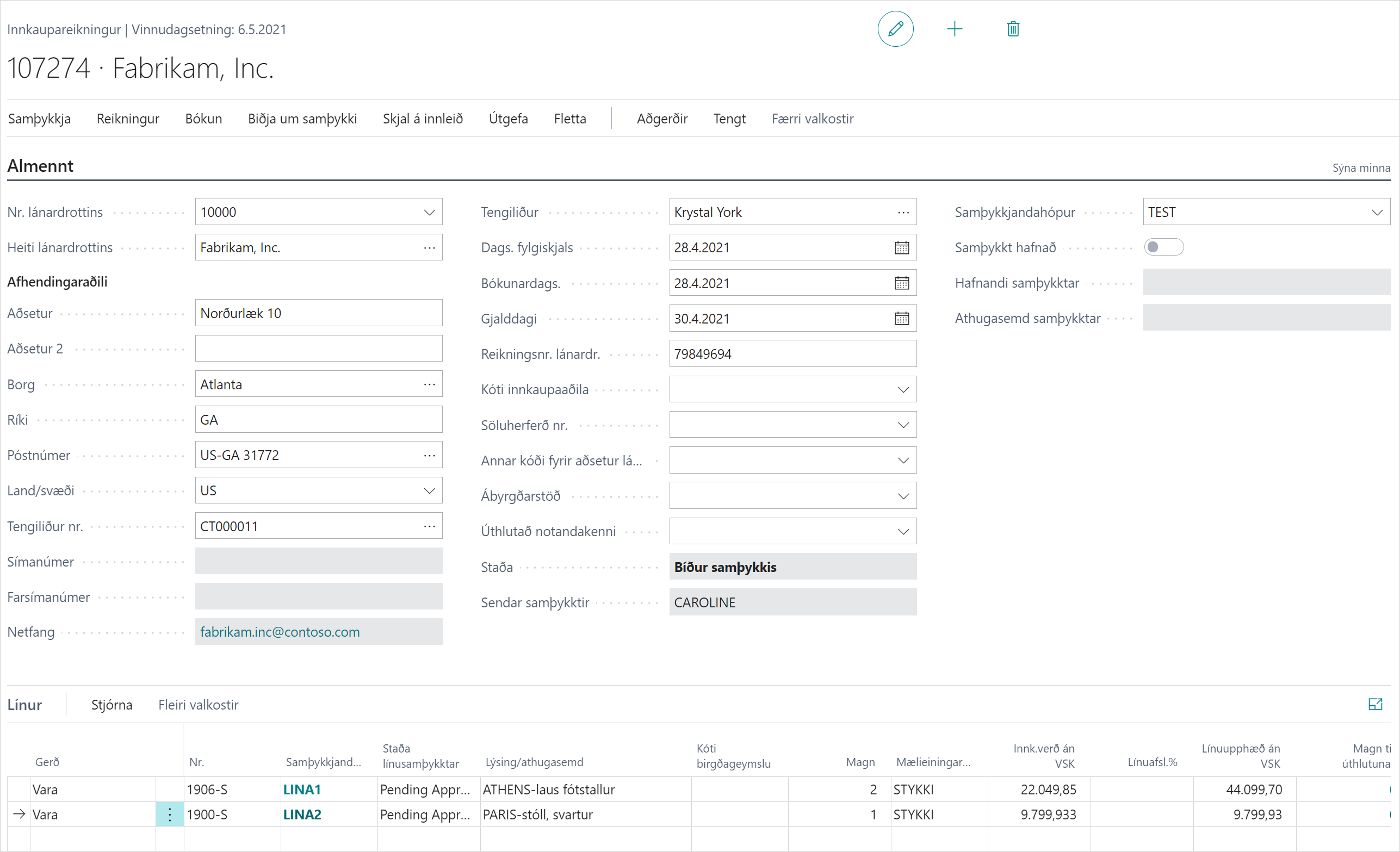Click the fabrikam.inc@contoso.com email link

pyautogui.click(x=280, y=632)
